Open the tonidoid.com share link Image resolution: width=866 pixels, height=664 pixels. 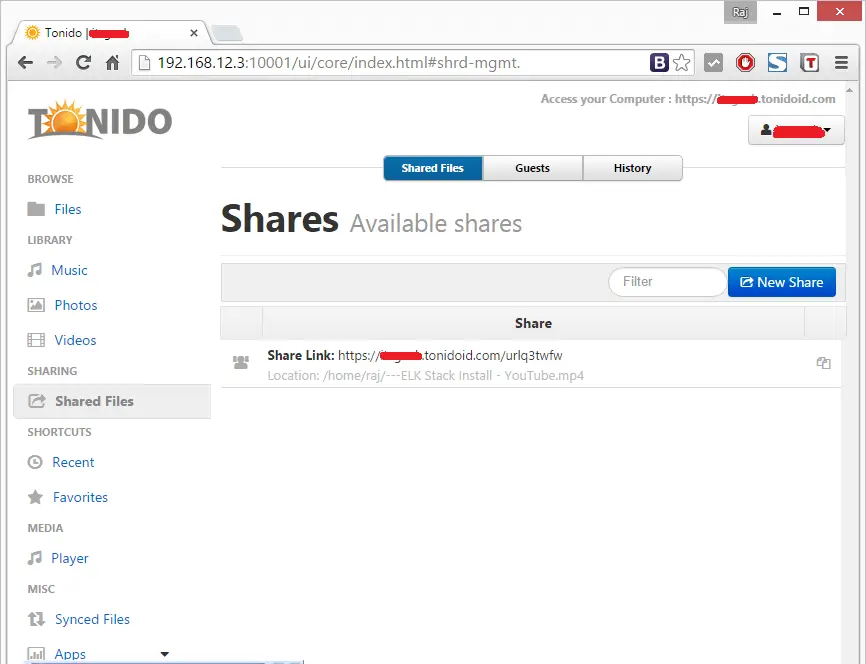tap(450, 355)
